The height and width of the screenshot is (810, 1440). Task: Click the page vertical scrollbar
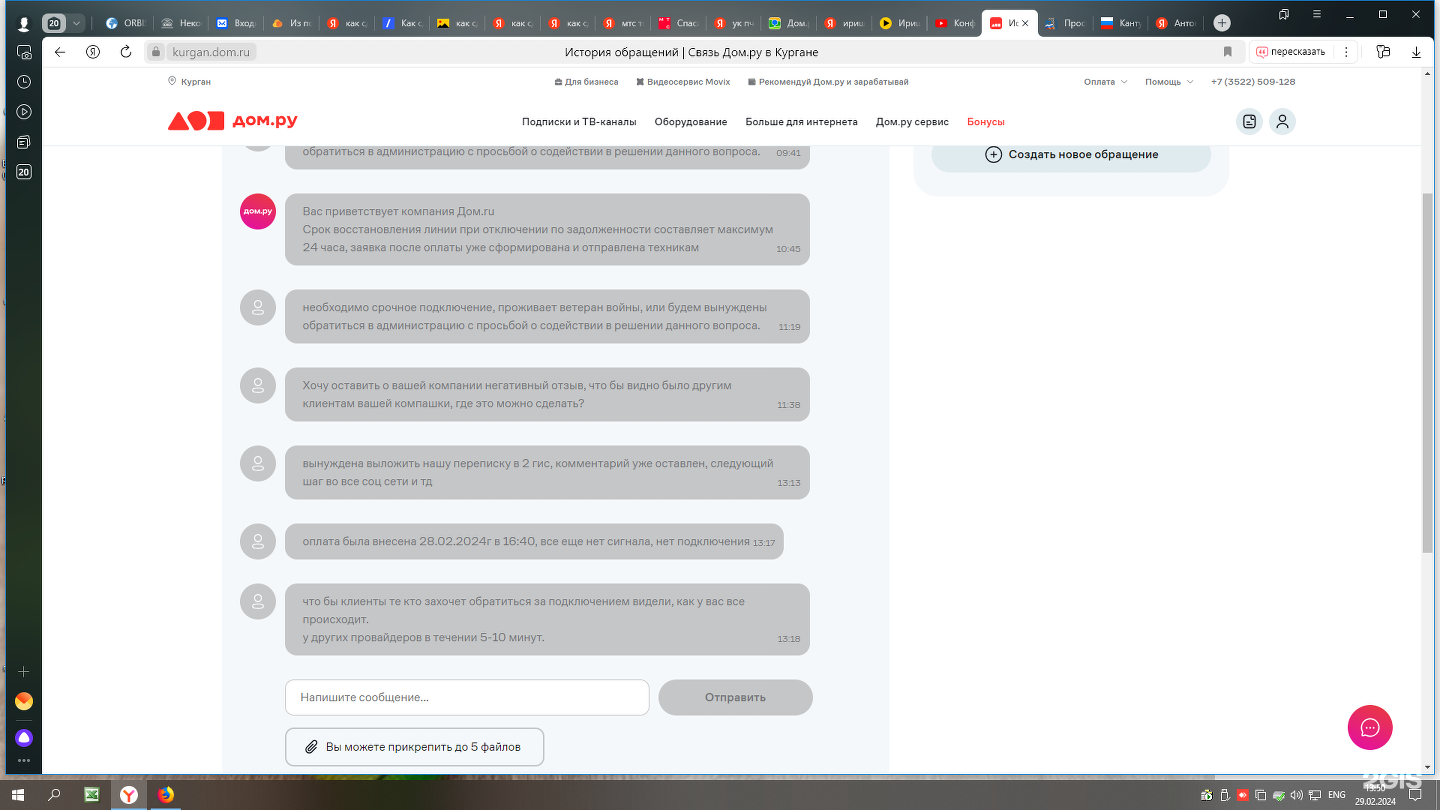1426,373
